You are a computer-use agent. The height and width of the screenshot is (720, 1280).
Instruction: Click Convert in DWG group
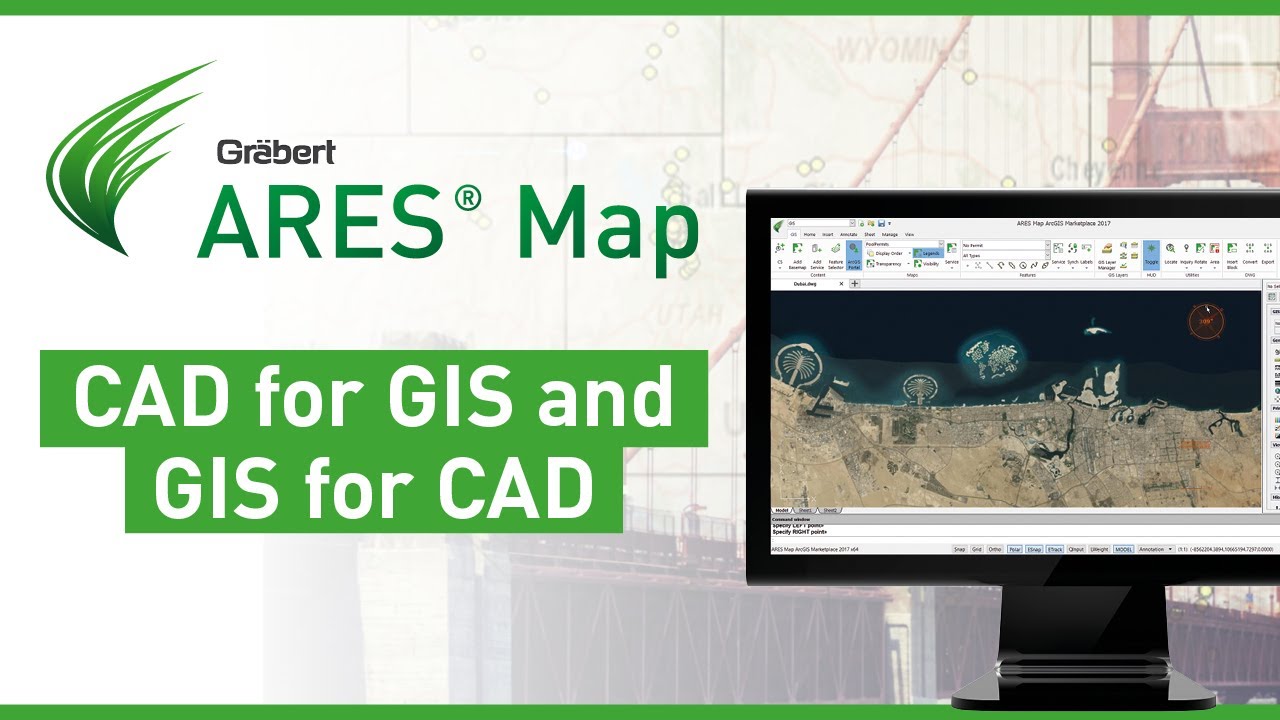pos(1250,253)
